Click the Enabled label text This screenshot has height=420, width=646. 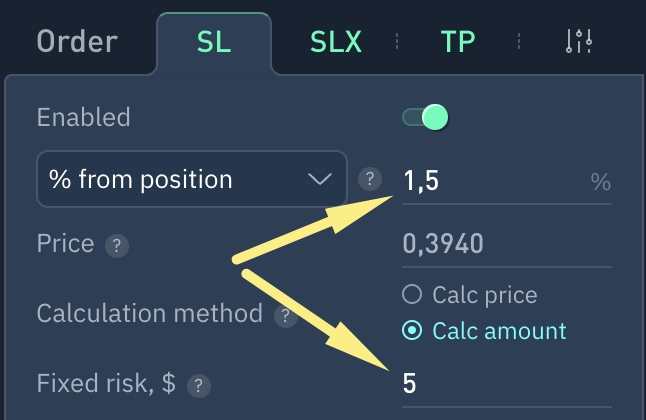click(83, 118)
